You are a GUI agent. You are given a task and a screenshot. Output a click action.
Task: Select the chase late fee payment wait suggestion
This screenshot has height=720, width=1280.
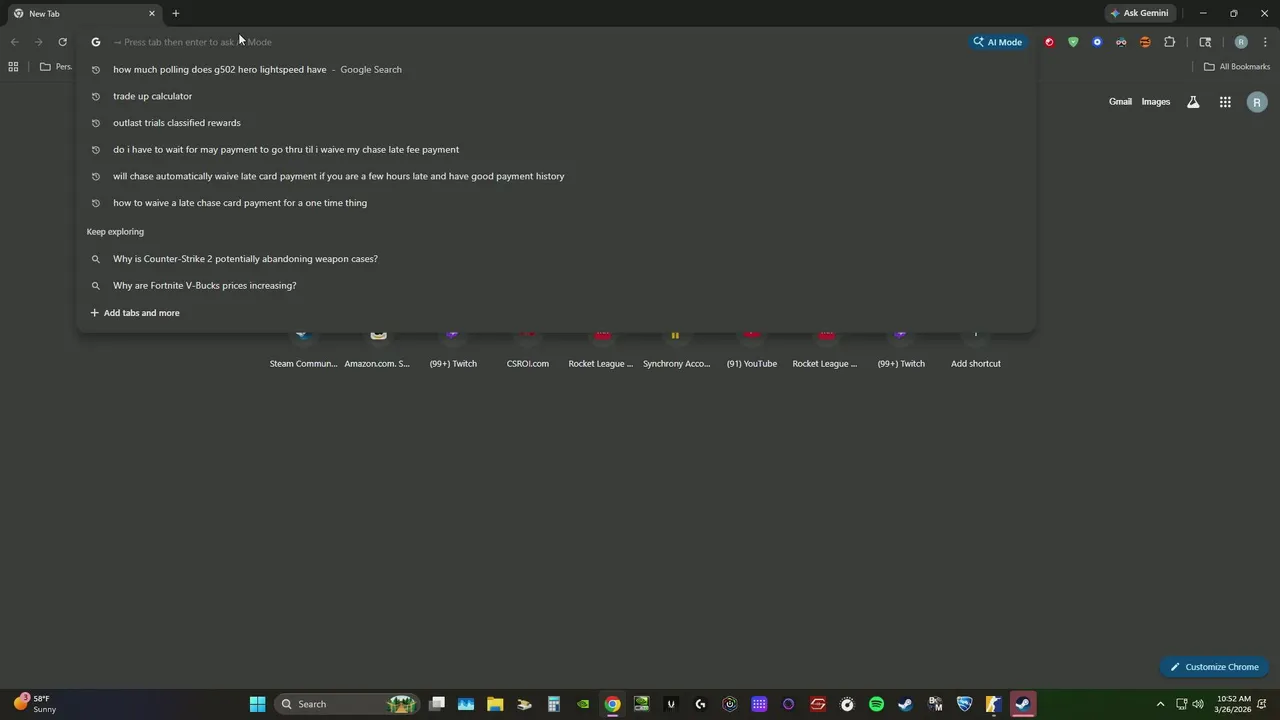point(556,150)
